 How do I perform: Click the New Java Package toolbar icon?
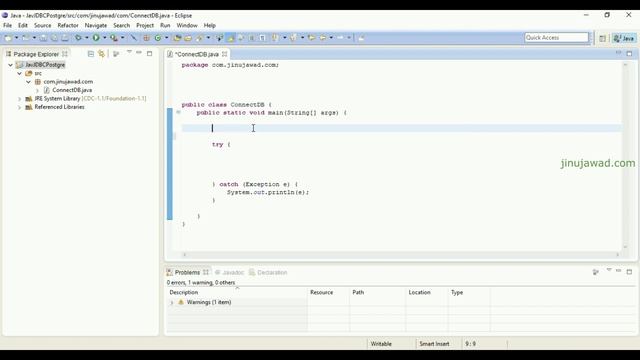[146, 38]
